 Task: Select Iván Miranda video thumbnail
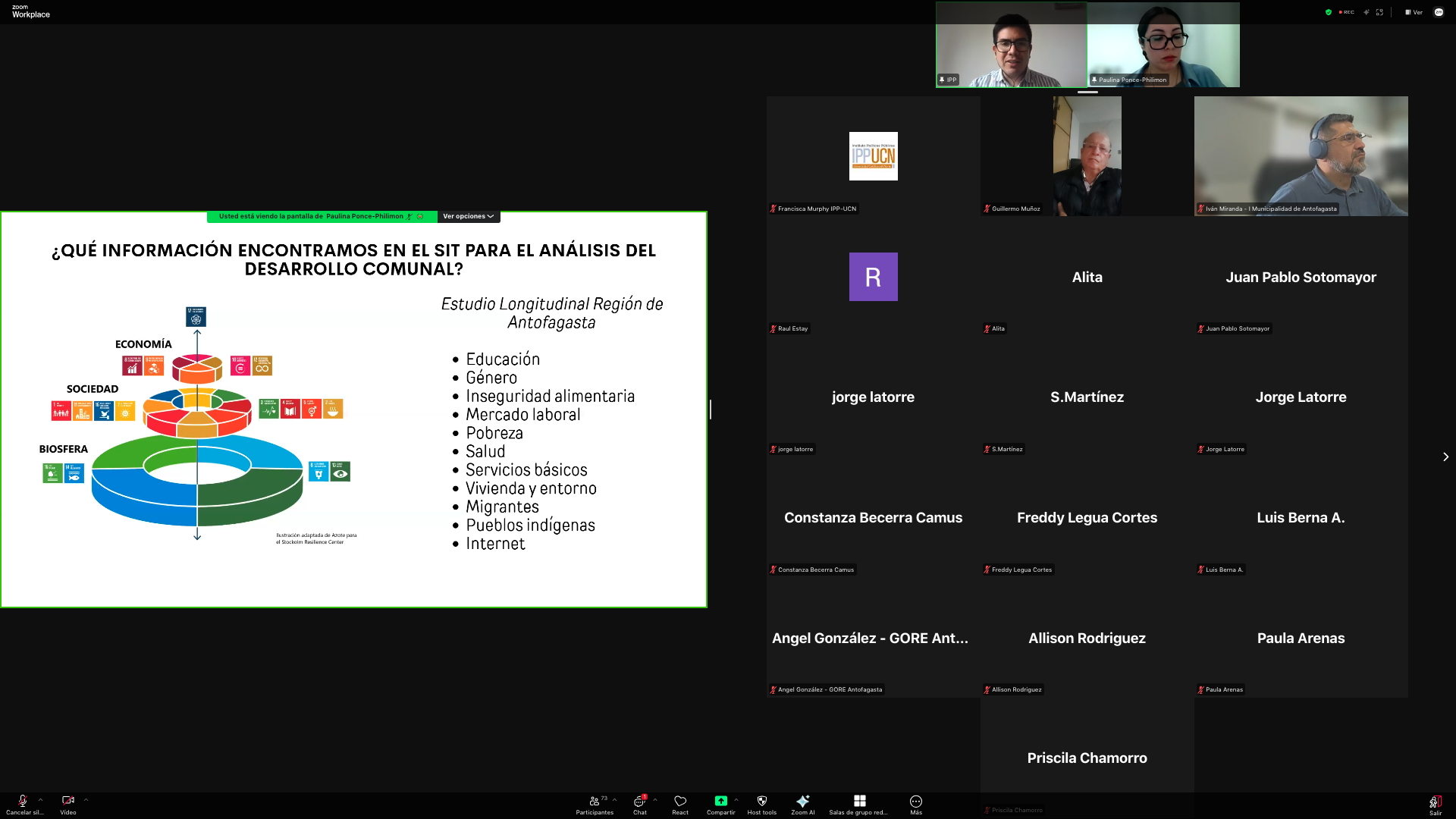click(x=1301, y=156)
